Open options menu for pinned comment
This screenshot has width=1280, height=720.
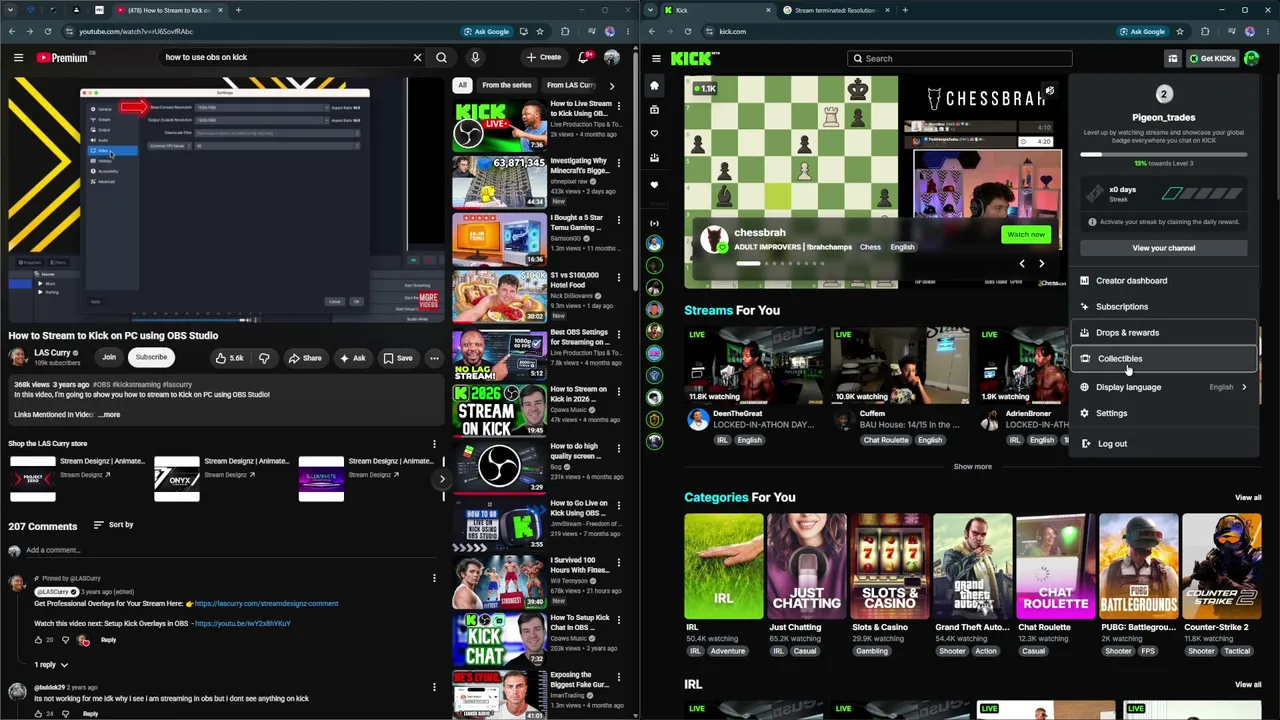(434, 578)
